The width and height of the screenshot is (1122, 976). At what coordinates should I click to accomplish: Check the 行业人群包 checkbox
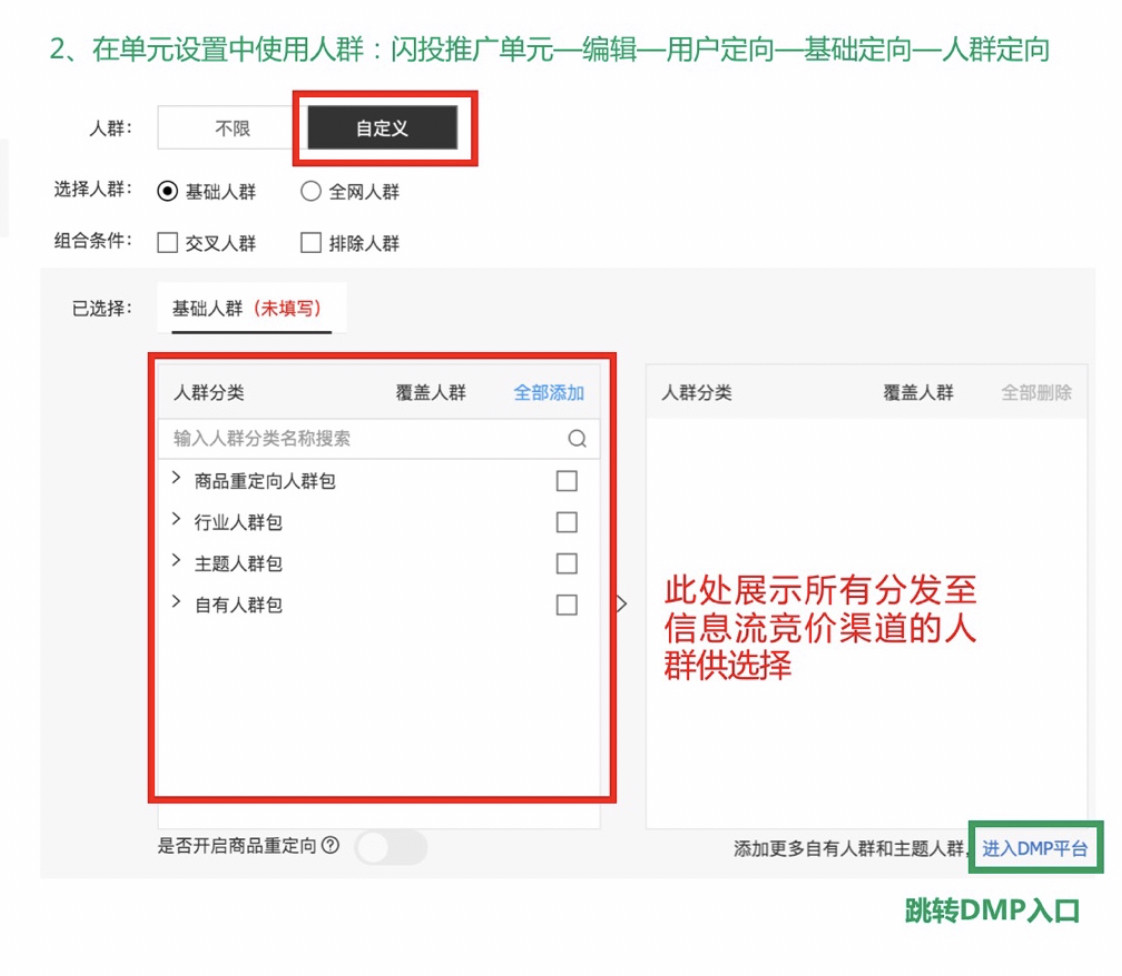566,522
